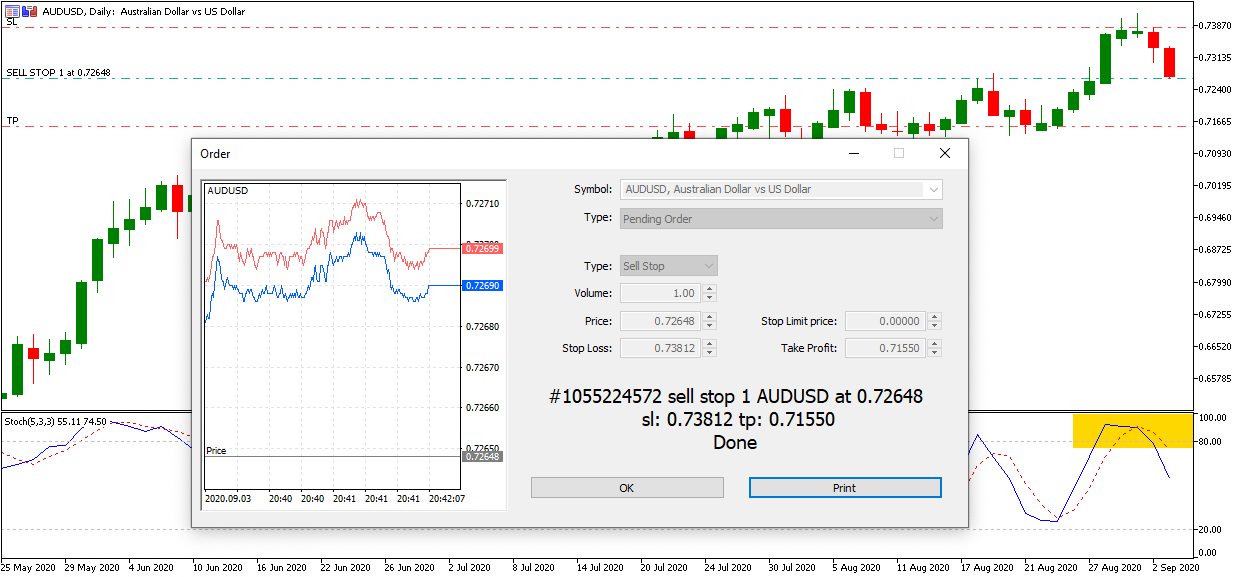Decrease Price with the down arrow
This screenshot has width=1238, height=577.
pyautogui.click(x=710, y=326)
